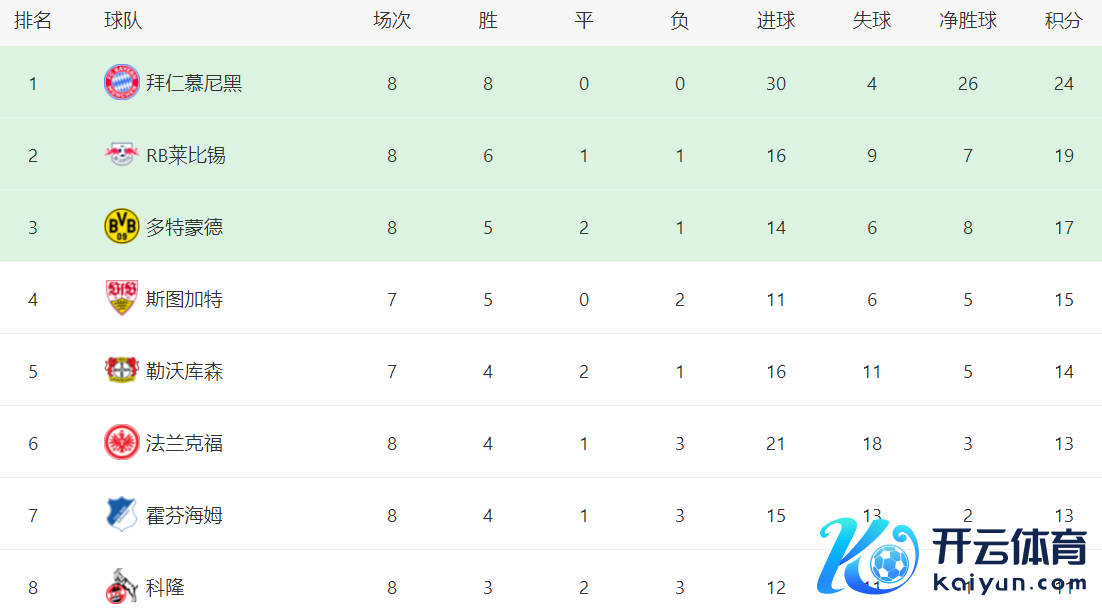Click the Bayern Munich club crest

tap(122, 83)
